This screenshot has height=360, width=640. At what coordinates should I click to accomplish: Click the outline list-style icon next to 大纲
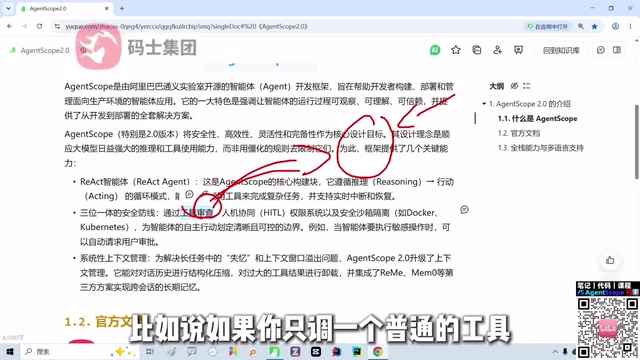click(x=527, y=86)
